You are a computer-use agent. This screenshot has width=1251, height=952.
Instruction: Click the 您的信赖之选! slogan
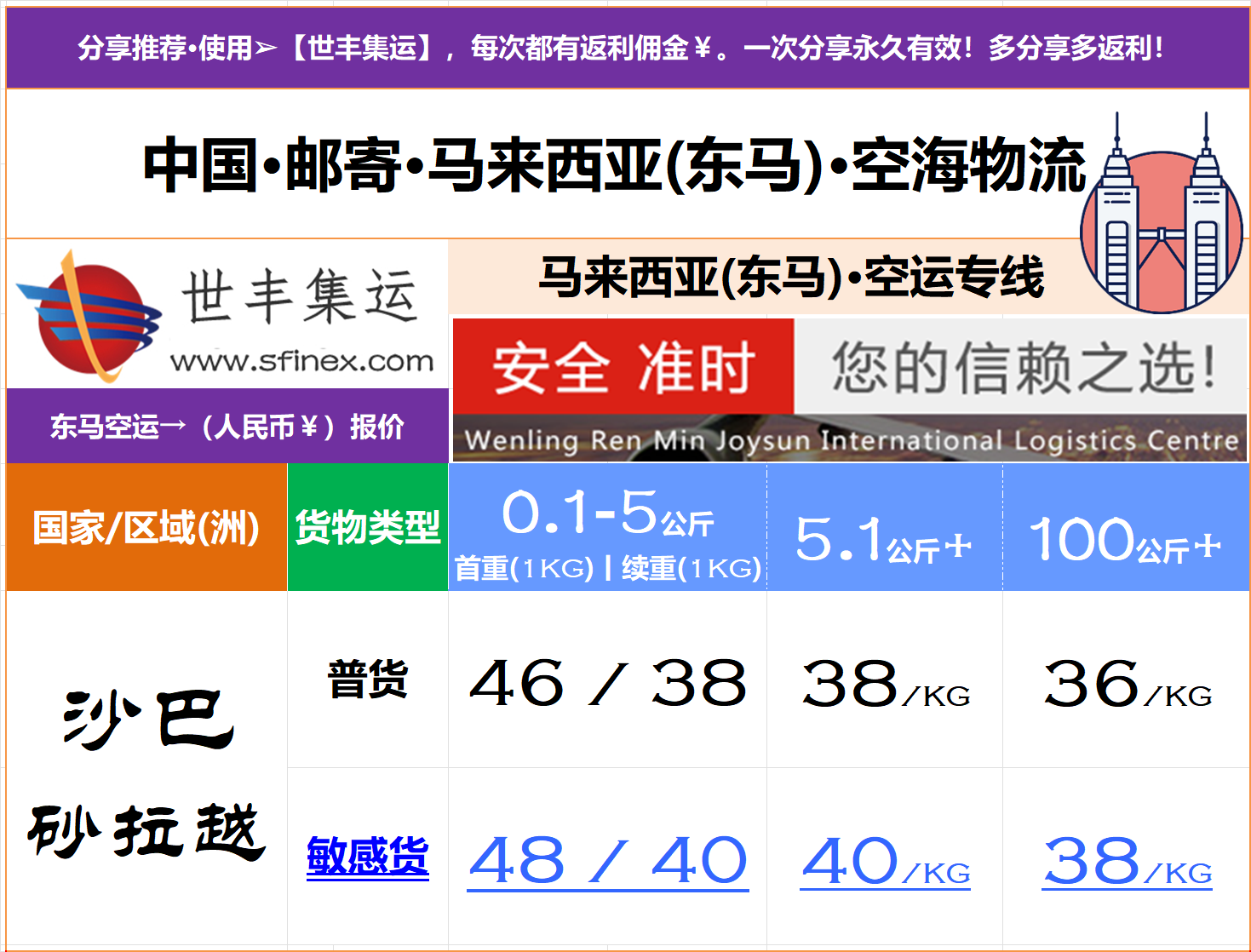coord(1022,367)
